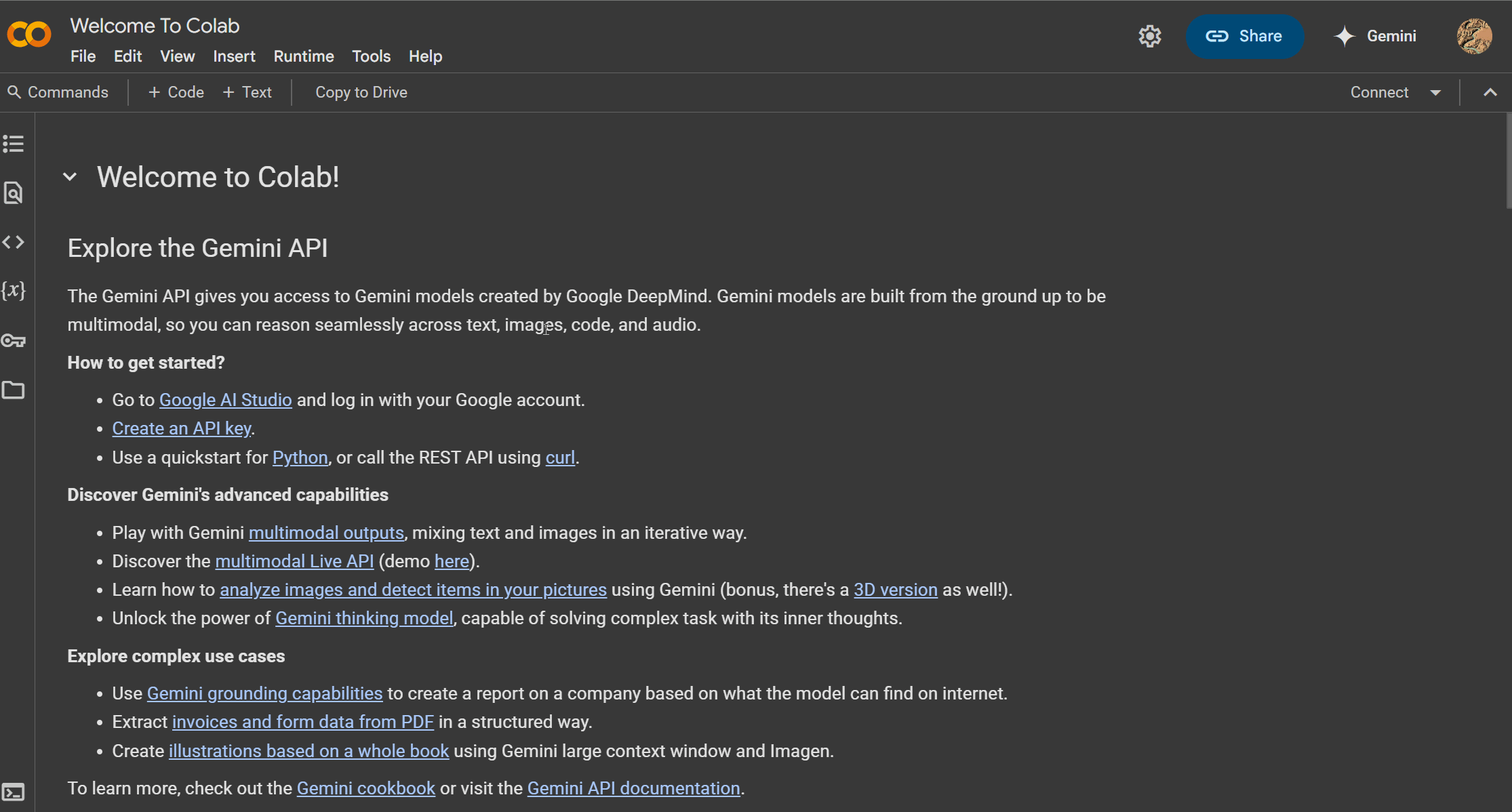
Task: Open the settings gear icon
Action: click(x=1150, y=36)
